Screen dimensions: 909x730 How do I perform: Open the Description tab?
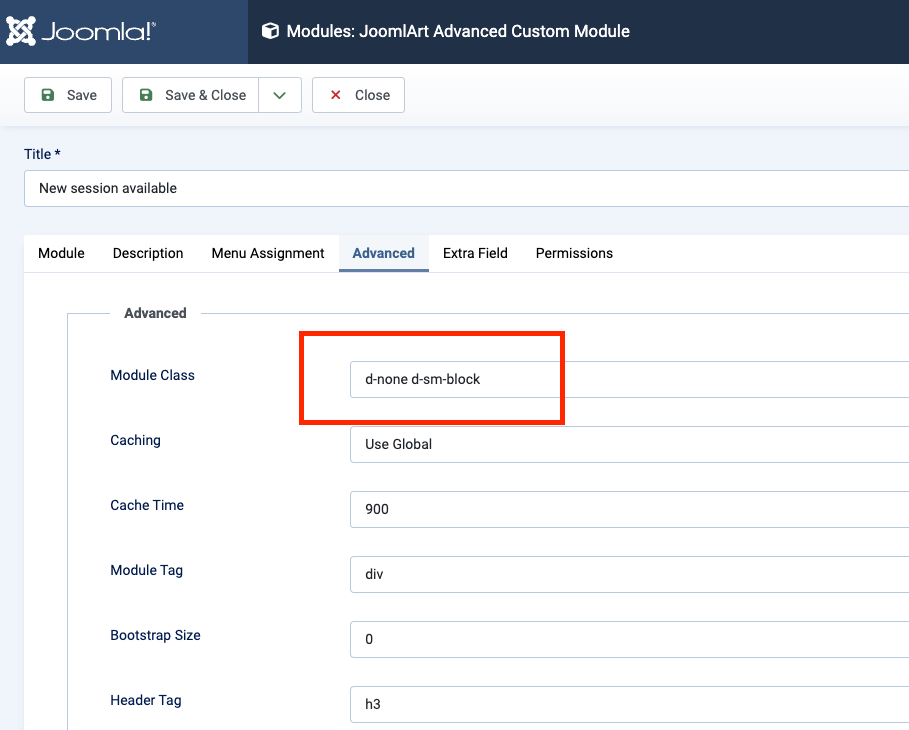pos(148,253)
